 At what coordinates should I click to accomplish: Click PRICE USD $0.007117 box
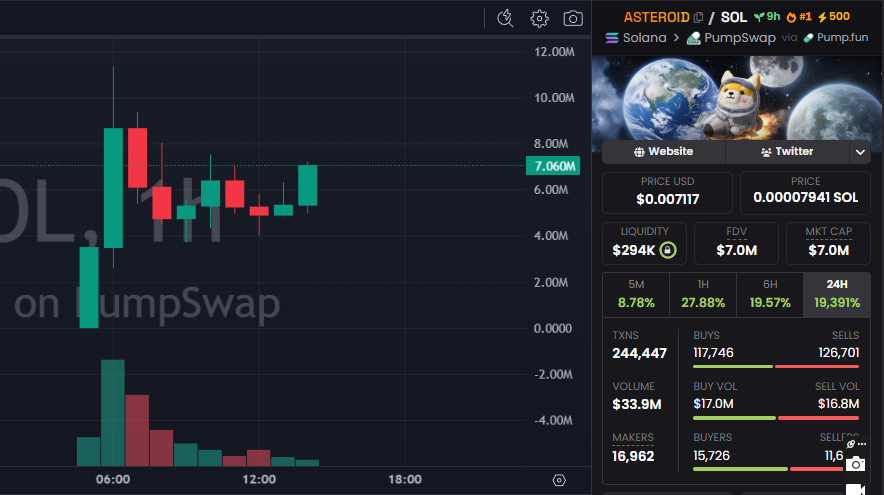[668, 193]
